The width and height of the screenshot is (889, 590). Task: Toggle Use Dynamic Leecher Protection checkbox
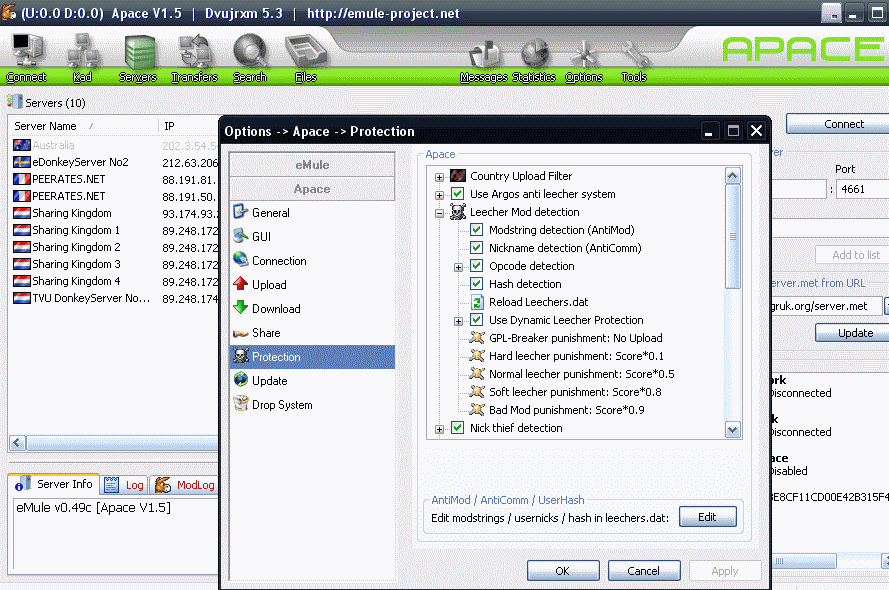click(477, 320)
